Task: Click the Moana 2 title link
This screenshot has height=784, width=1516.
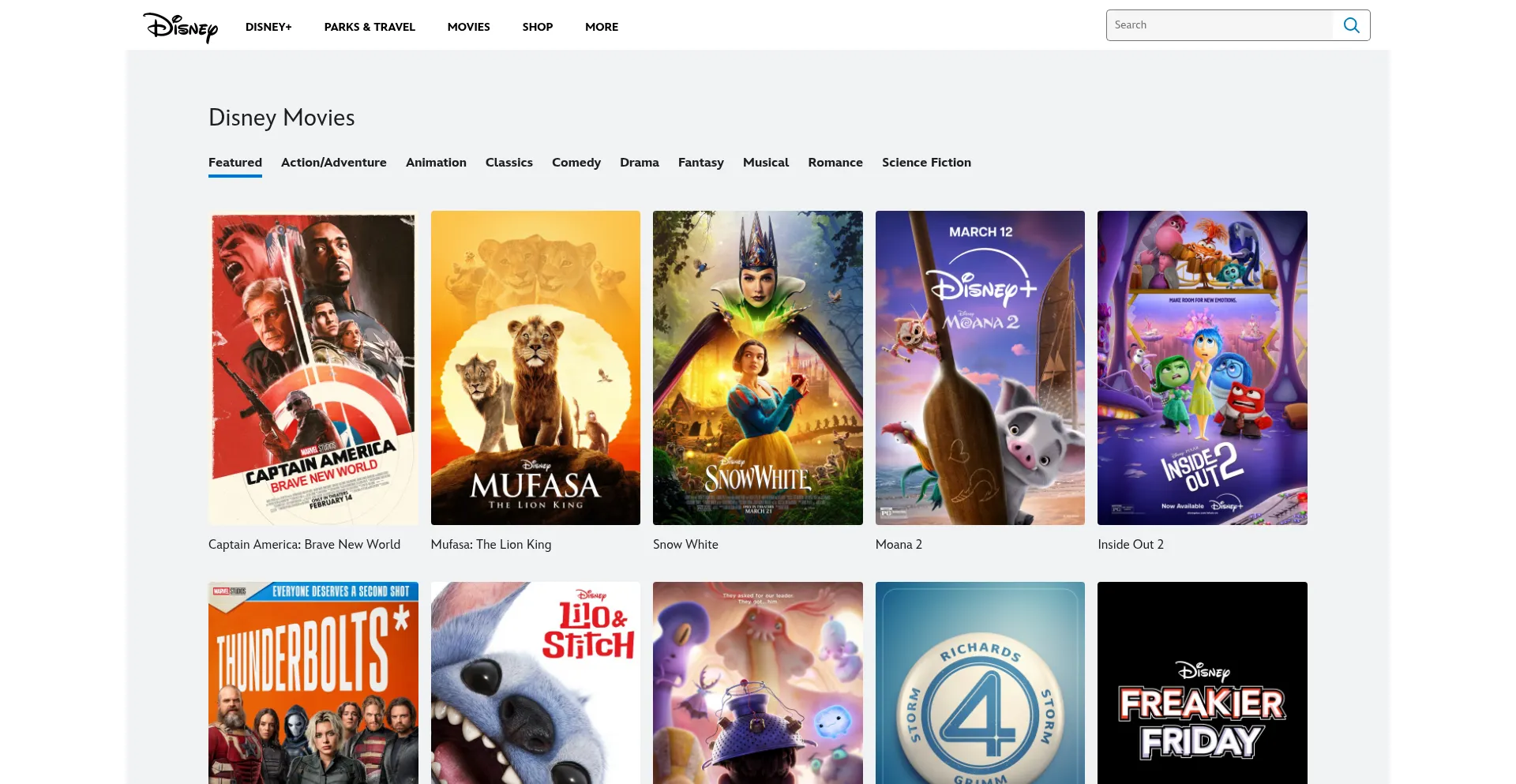Action: pyautogui.click(x=899, y=545)
